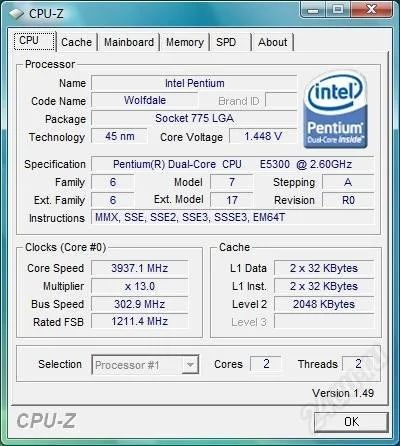Click the CPU-Z title bar chip icon
Viewport: 400px width, 446px height.
tap(16, 14)
